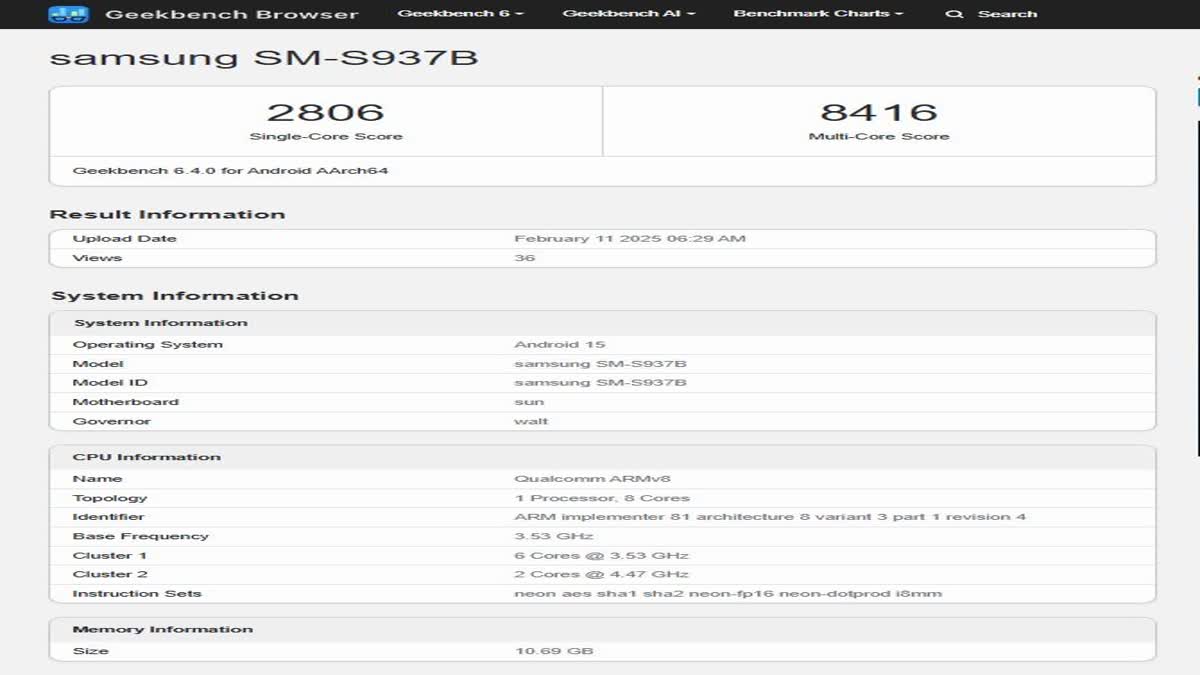Screen dimensions: 1200x675
Task: Select the Search menu item
Action: click(1008, 14)
